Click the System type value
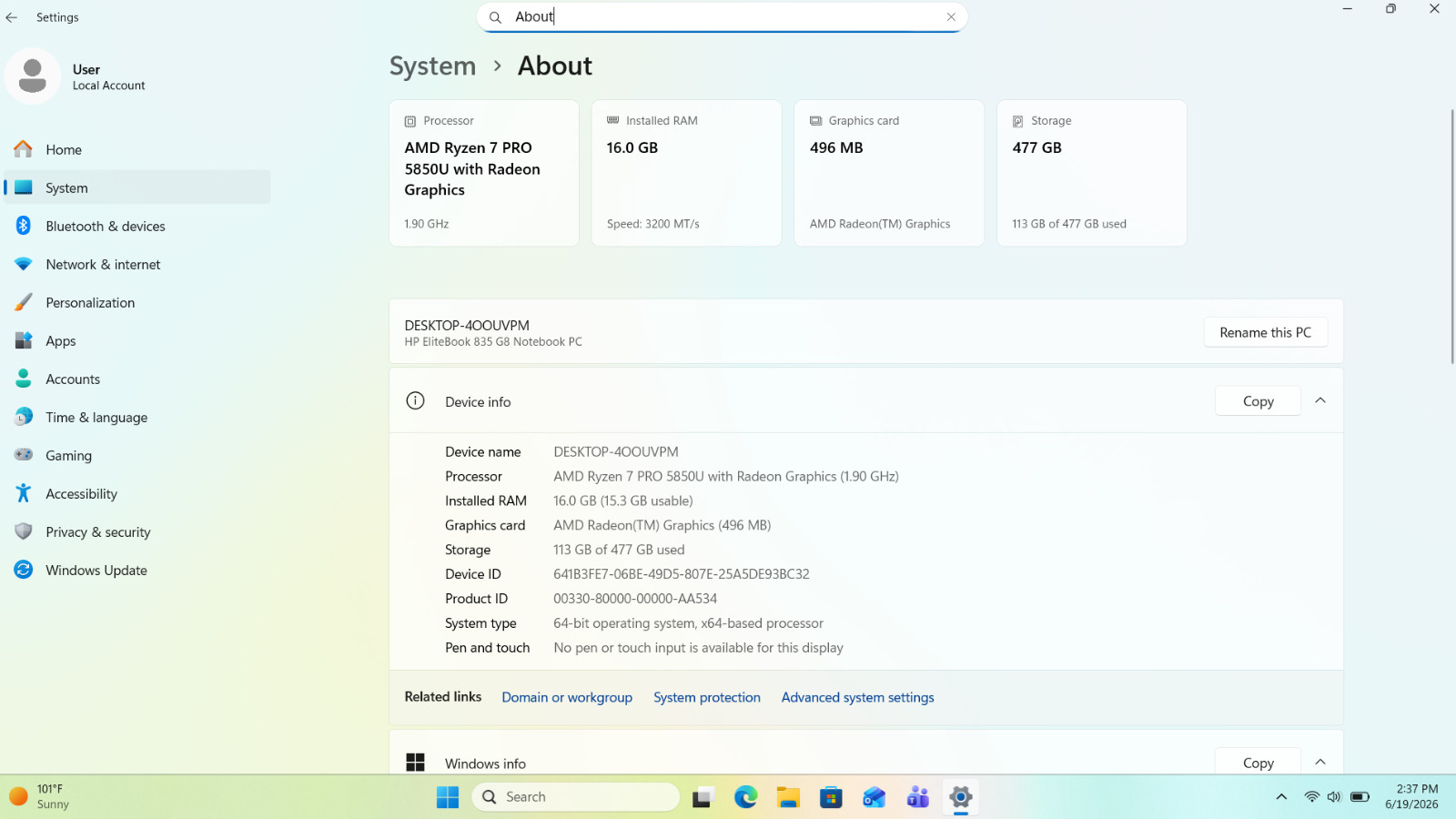Viewport: 1456px width, 819px height. click(x=688, y=623)
